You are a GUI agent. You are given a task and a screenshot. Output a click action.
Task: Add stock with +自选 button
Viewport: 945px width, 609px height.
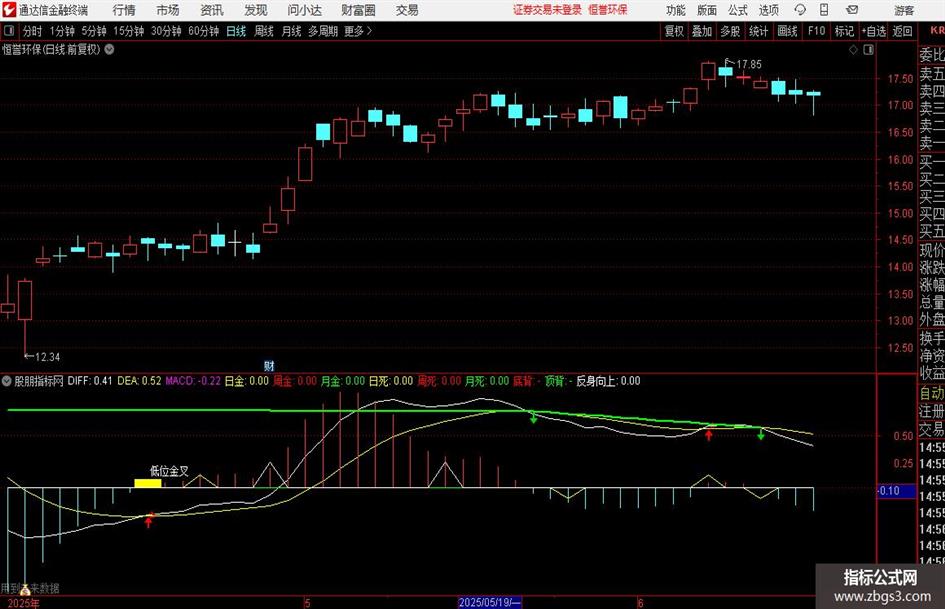point(874,31)
